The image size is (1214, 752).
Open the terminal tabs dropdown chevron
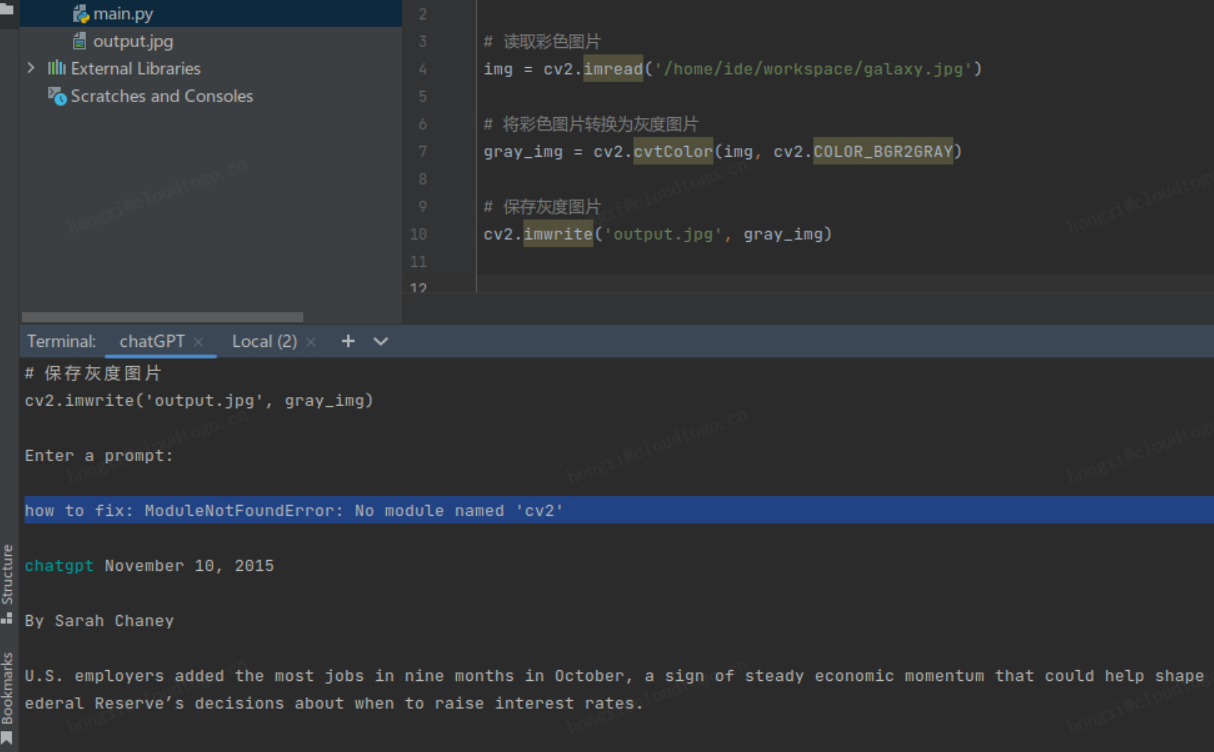pyautogui.click(x=380, y=341)
